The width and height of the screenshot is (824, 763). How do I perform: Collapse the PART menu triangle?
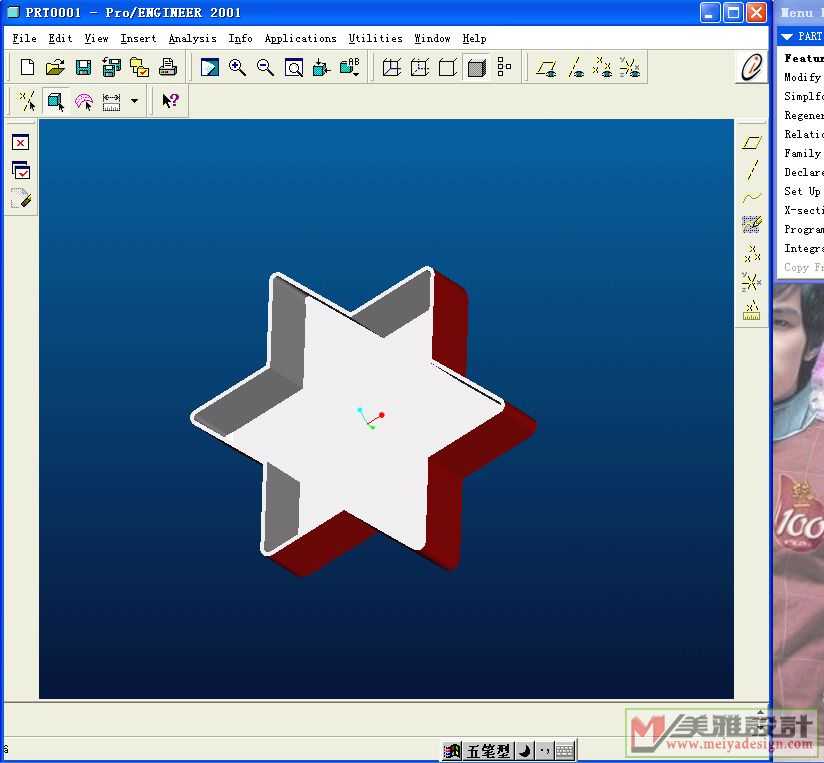787,37
